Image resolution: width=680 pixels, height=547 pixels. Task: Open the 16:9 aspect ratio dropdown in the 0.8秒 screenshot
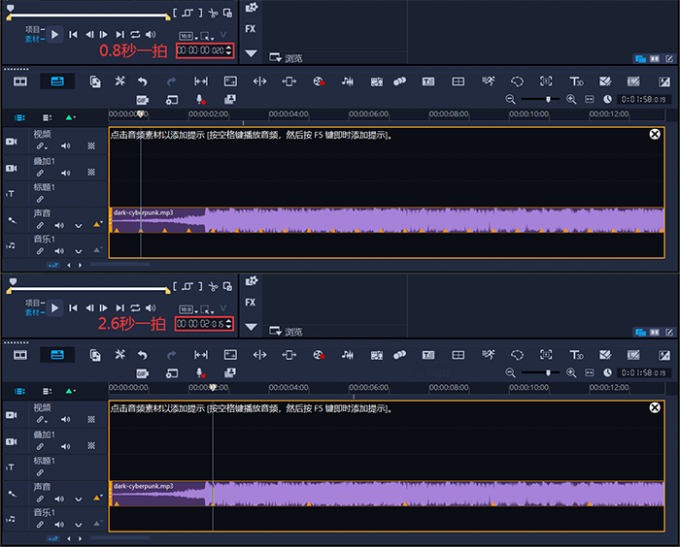pos(189,36)
